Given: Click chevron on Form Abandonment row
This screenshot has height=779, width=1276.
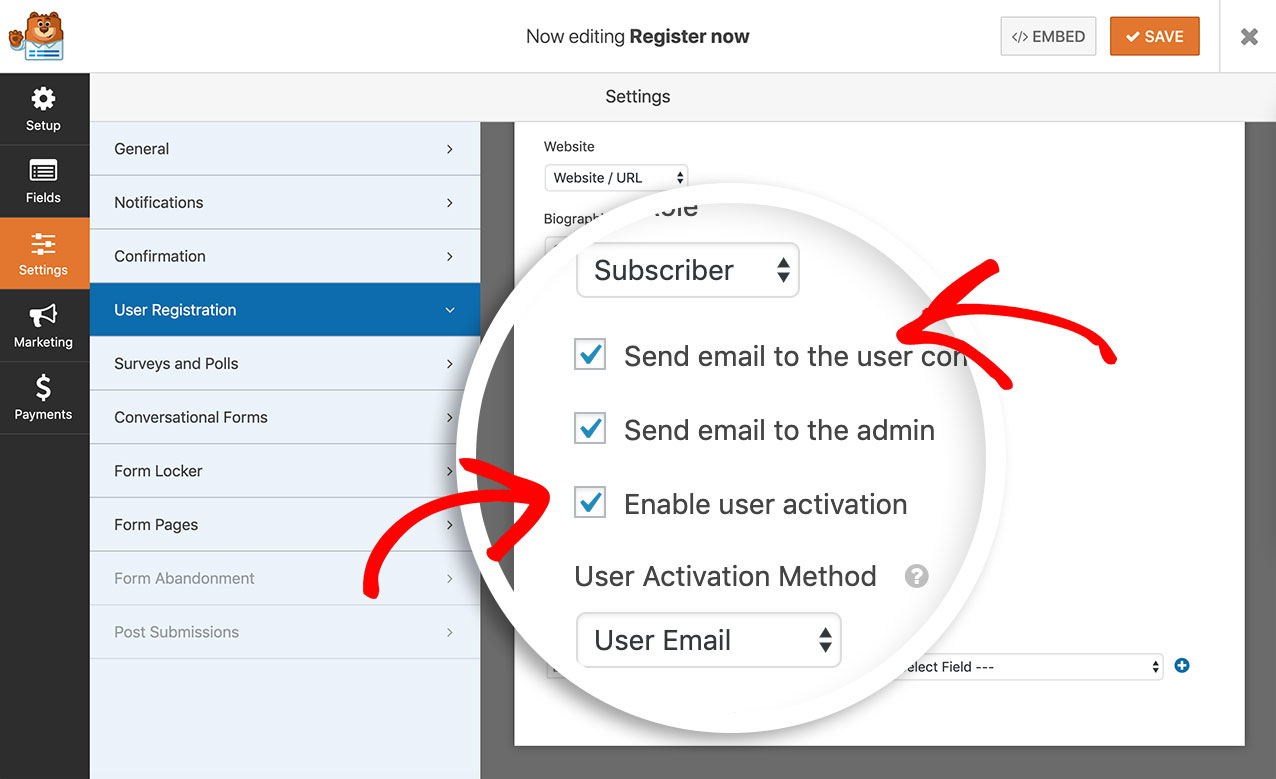Looking at the screenshot, I should coord(450,578).
